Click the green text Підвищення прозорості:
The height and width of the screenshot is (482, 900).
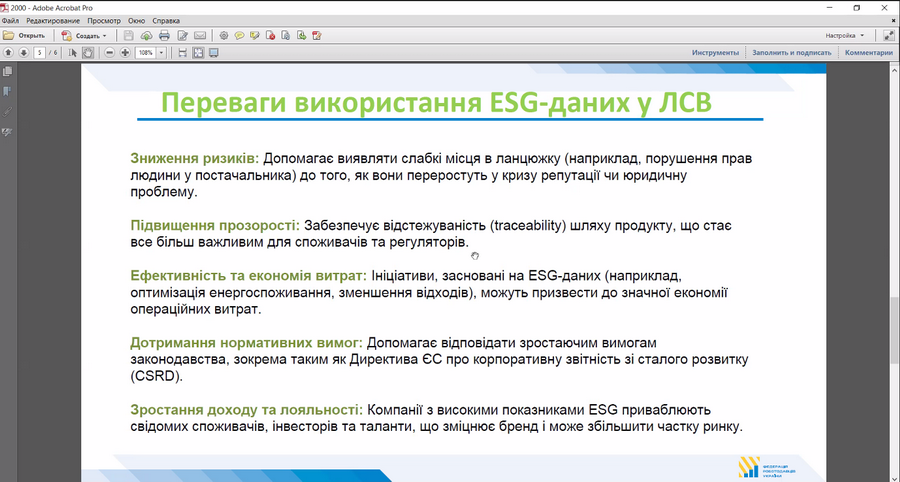coord(215,226)
